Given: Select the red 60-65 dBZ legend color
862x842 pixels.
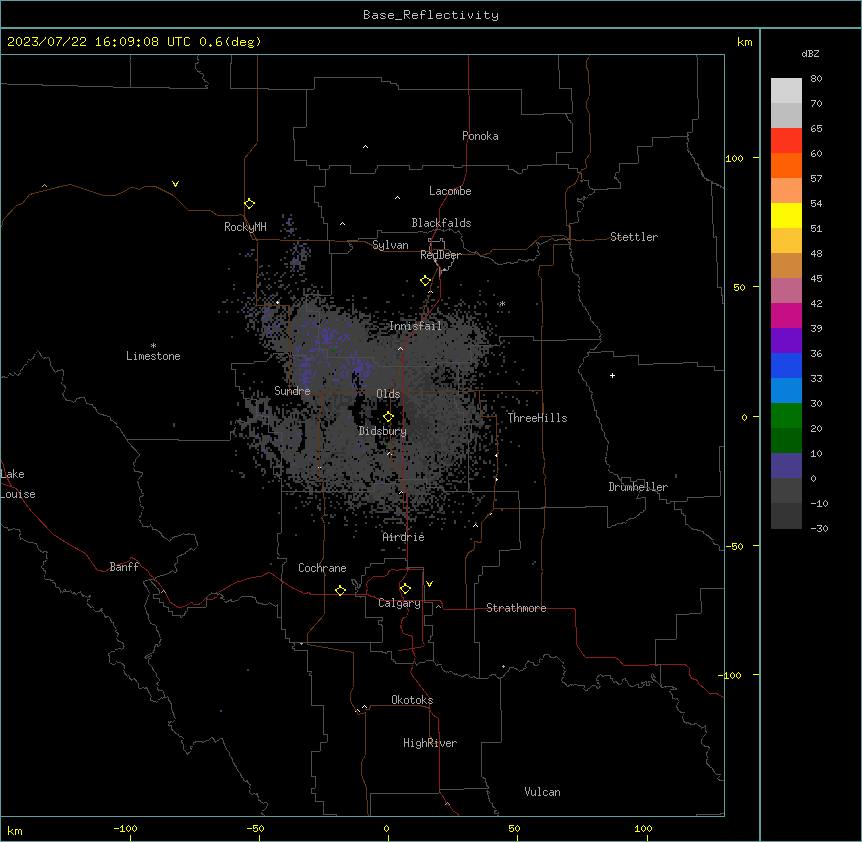Looking at the screenshot, I should pos(786,141).
